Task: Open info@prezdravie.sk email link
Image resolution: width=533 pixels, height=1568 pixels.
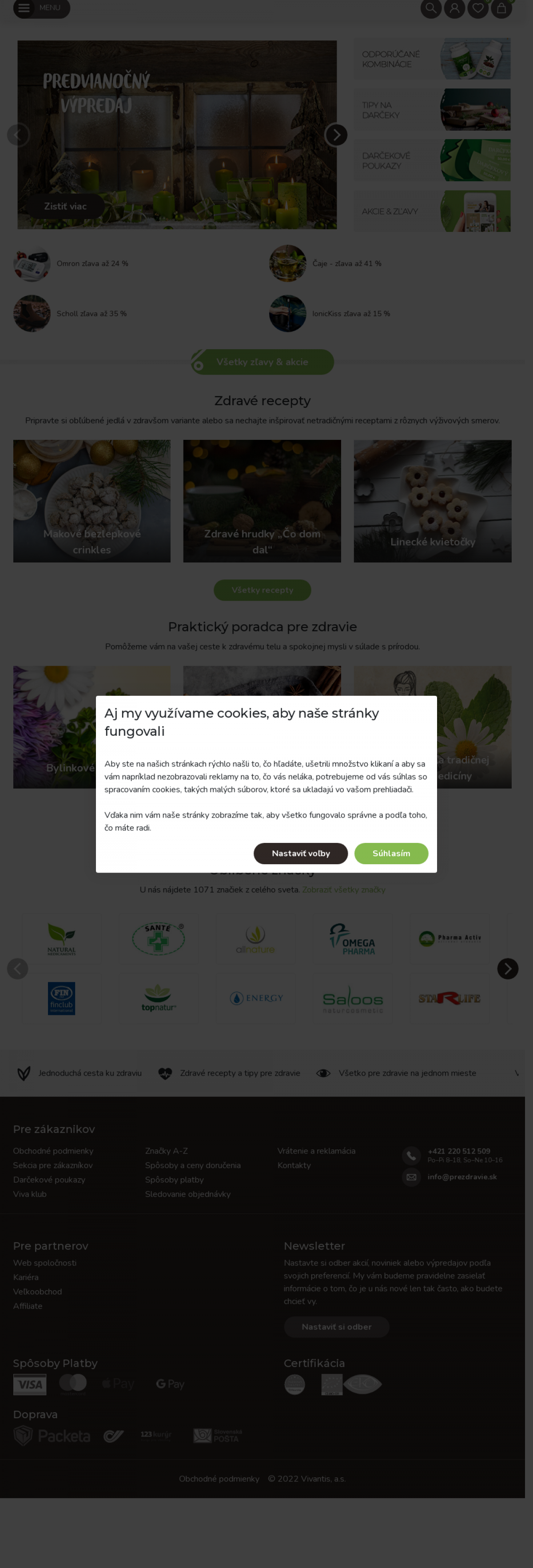Action: (x=462, y=1177)
